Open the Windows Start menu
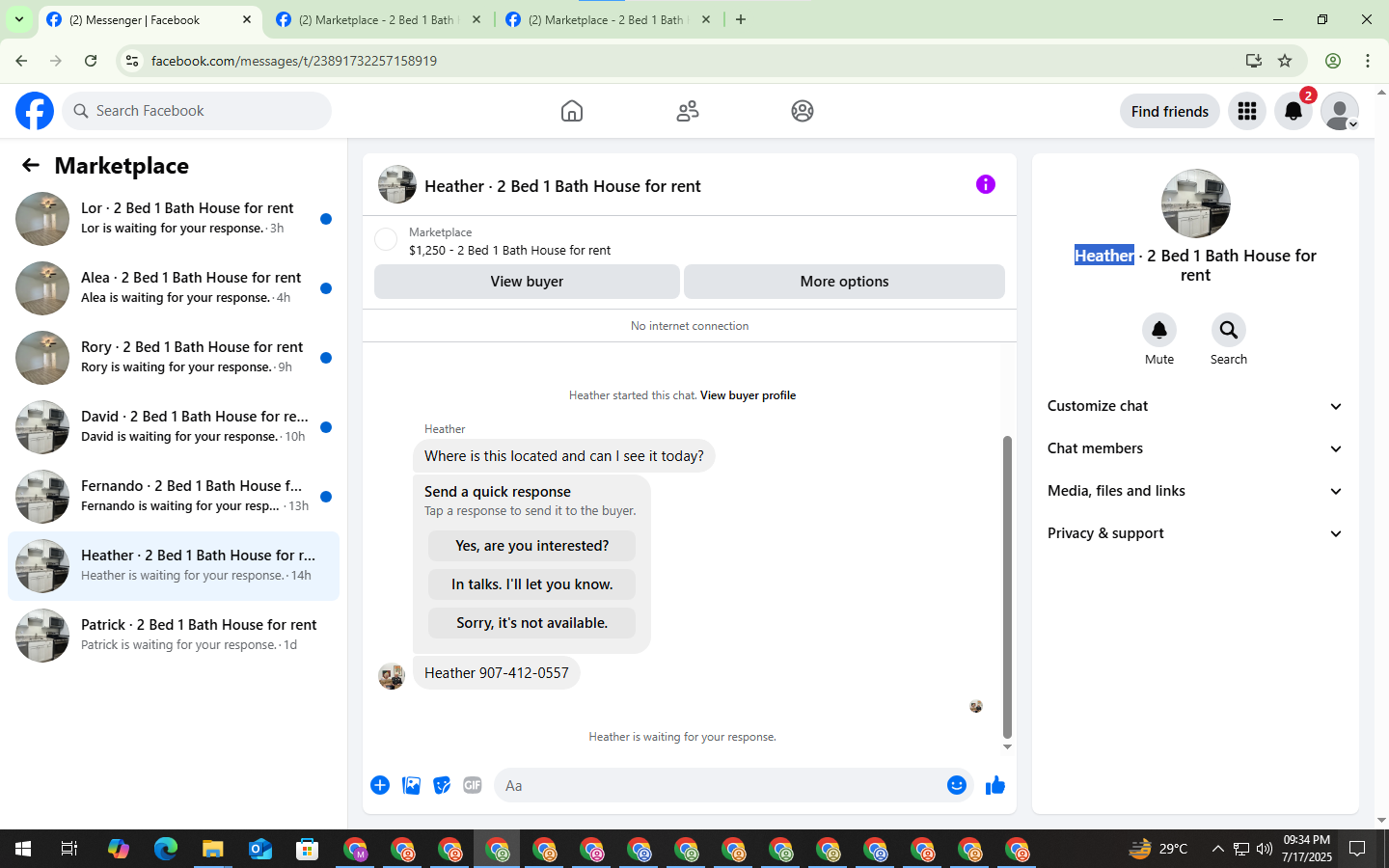Image resolution: width=1389 pixels, height=868 pixels. [23, 849]
